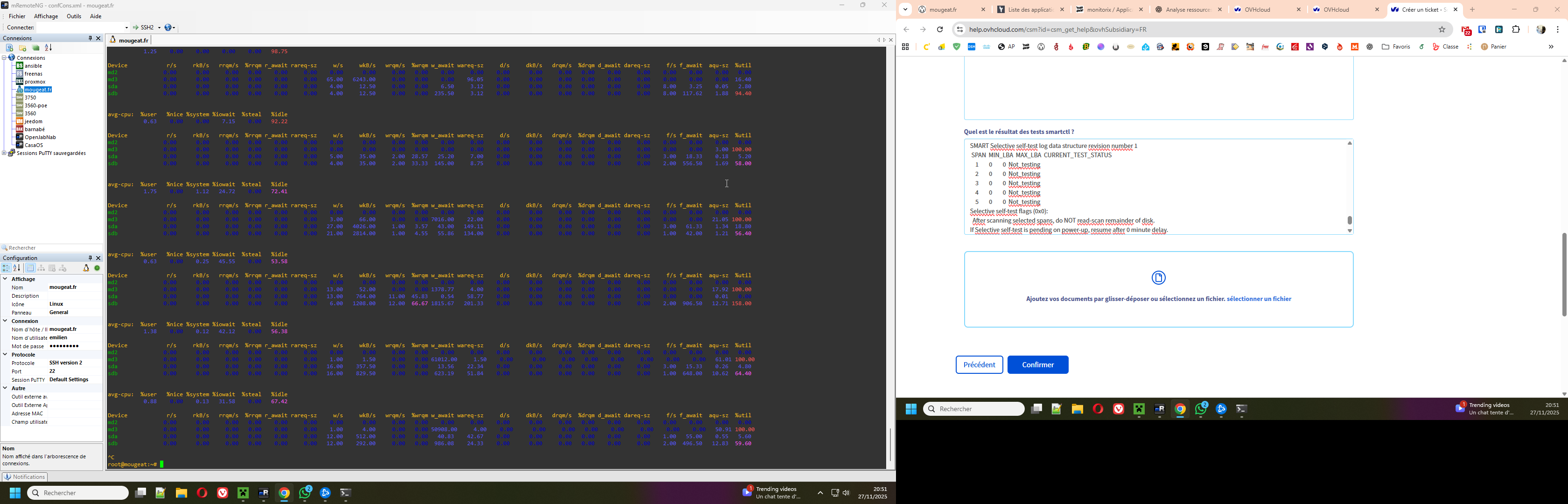
Task: Click the smartctl textarea scrollbar thumb
Action: (x=1350, y=220)
